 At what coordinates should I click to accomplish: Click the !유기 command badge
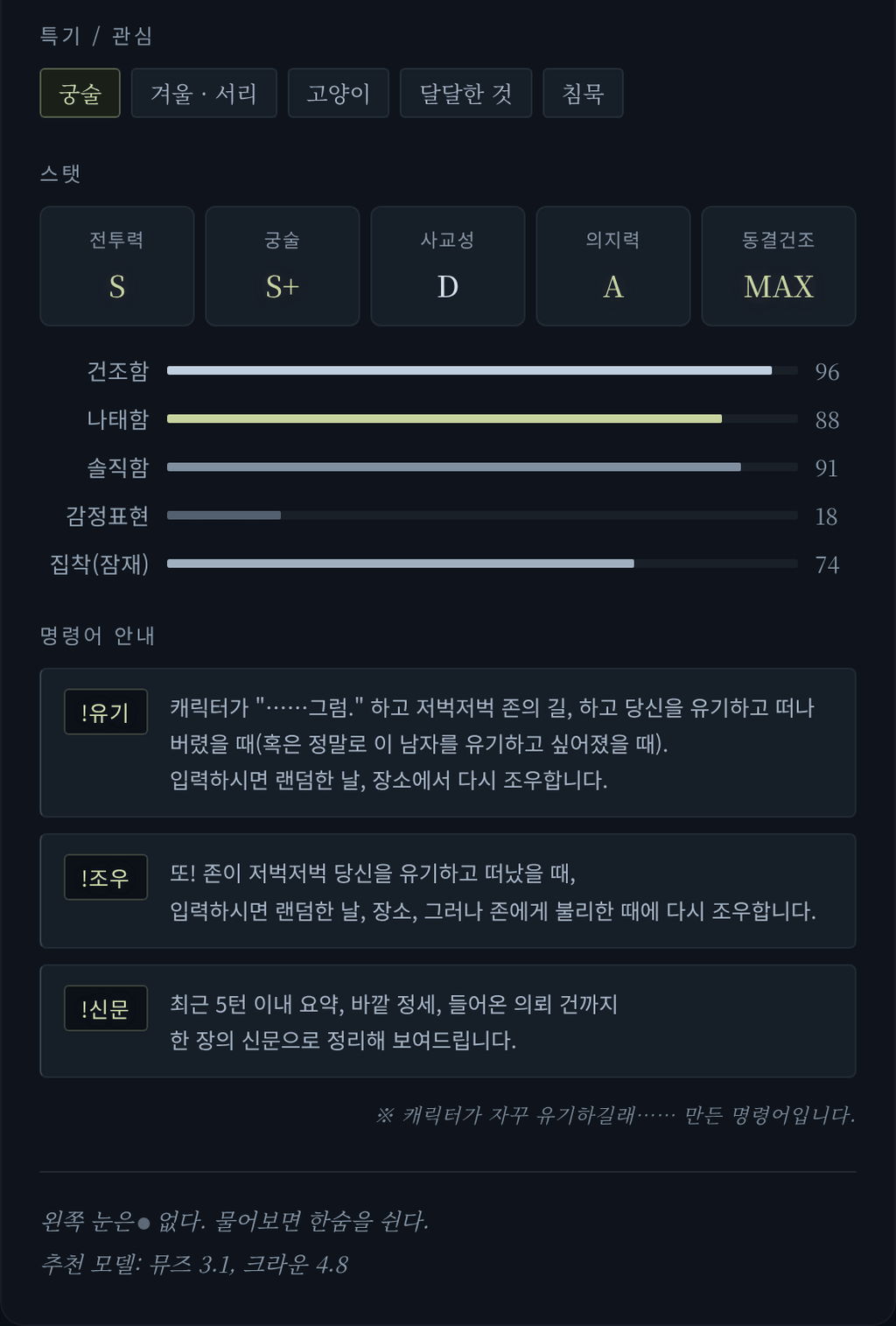106,712
